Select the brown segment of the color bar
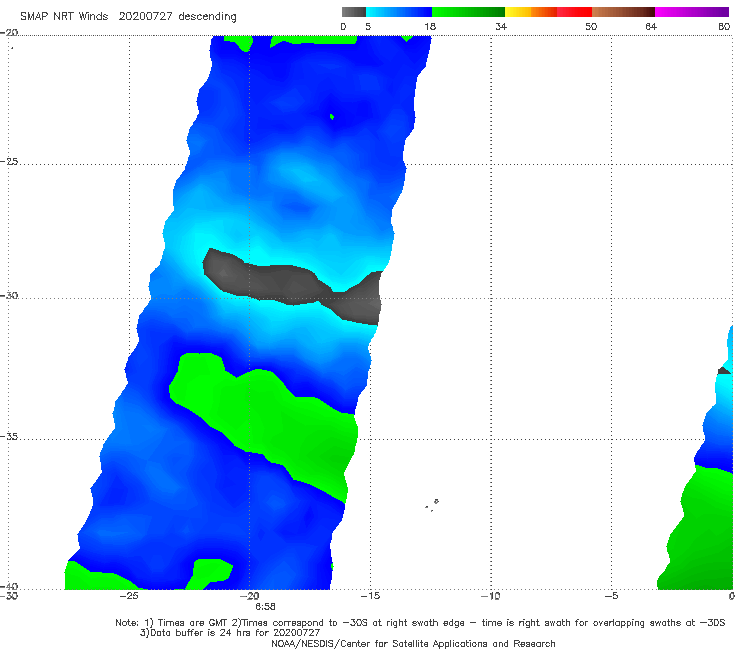Screen dimensions: 740x650 point(623,12)
